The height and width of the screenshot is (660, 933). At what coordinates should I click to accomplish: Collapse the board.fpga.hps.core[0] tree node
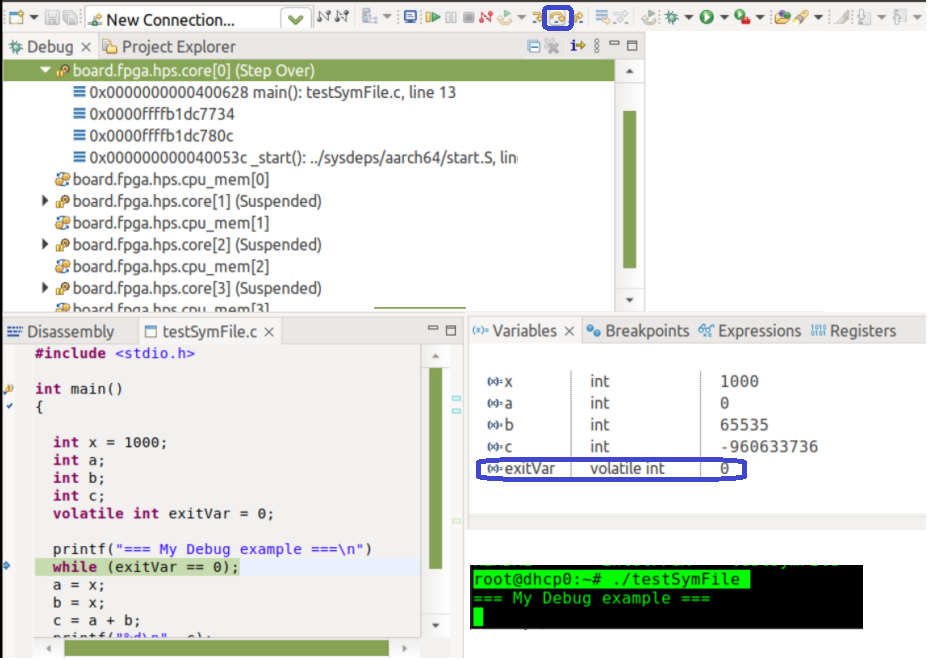(45, 71)
